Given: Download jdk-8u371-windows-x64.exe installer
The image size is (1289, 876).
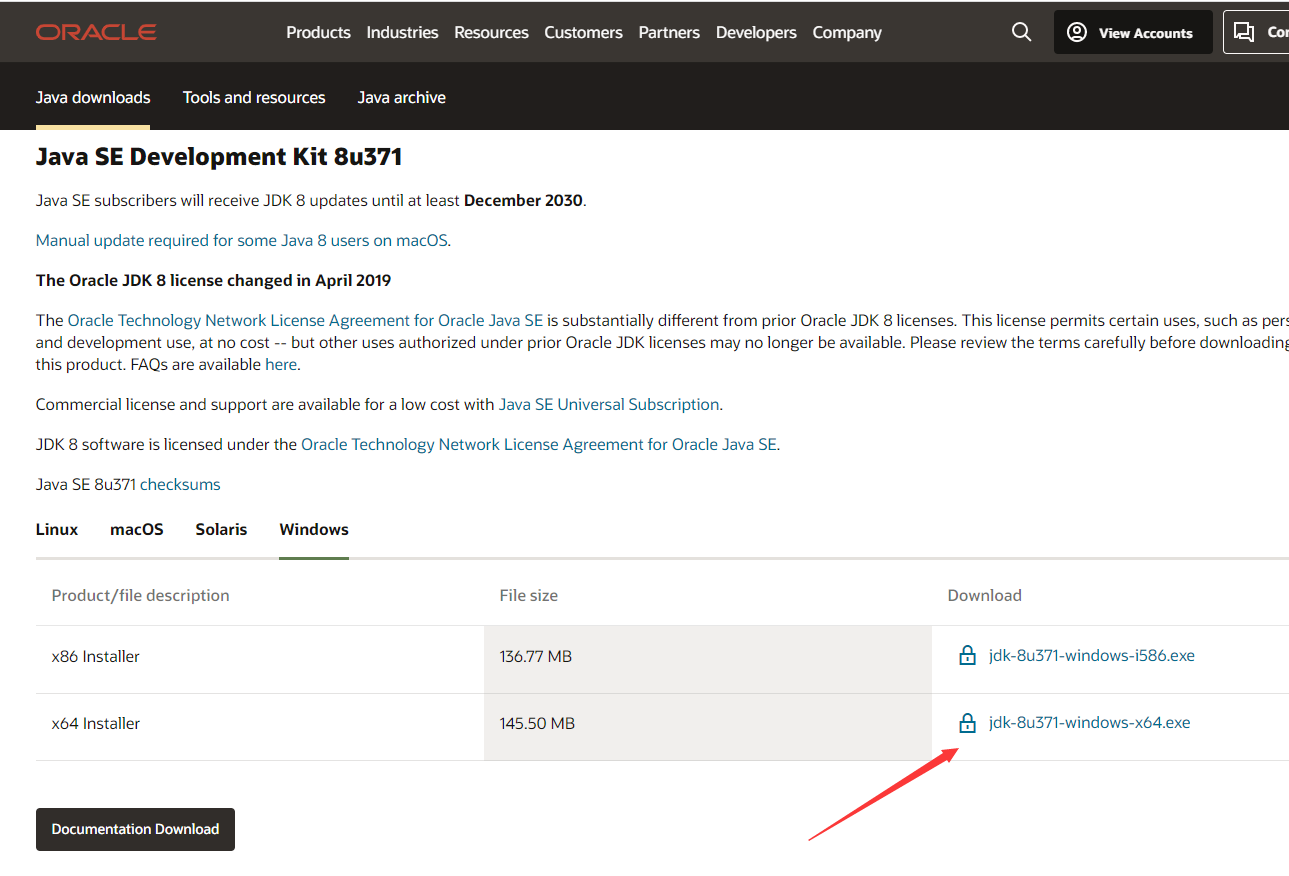Looking at the screenshot, I should [1089, 723].
